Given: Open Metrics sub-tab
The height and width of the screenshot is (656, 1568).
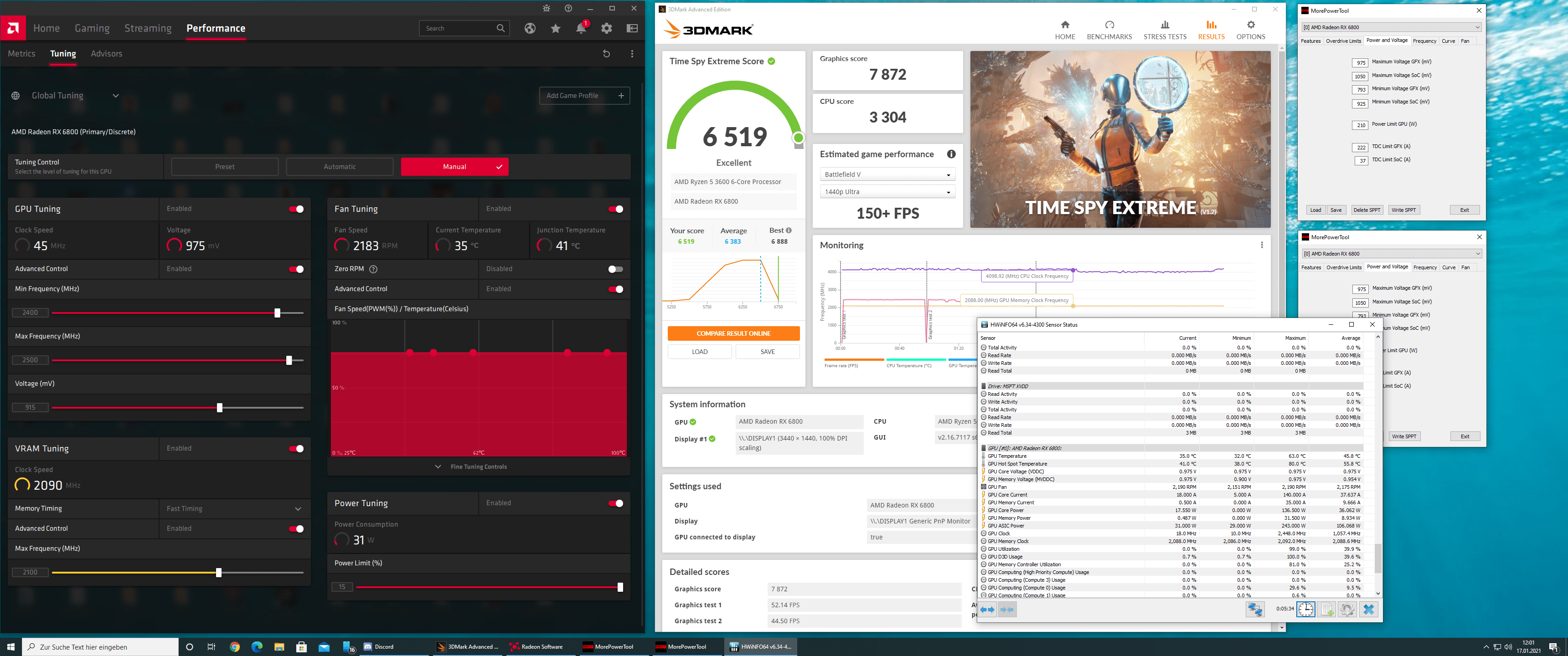Looking at the screenshot, I should [21, 54].
